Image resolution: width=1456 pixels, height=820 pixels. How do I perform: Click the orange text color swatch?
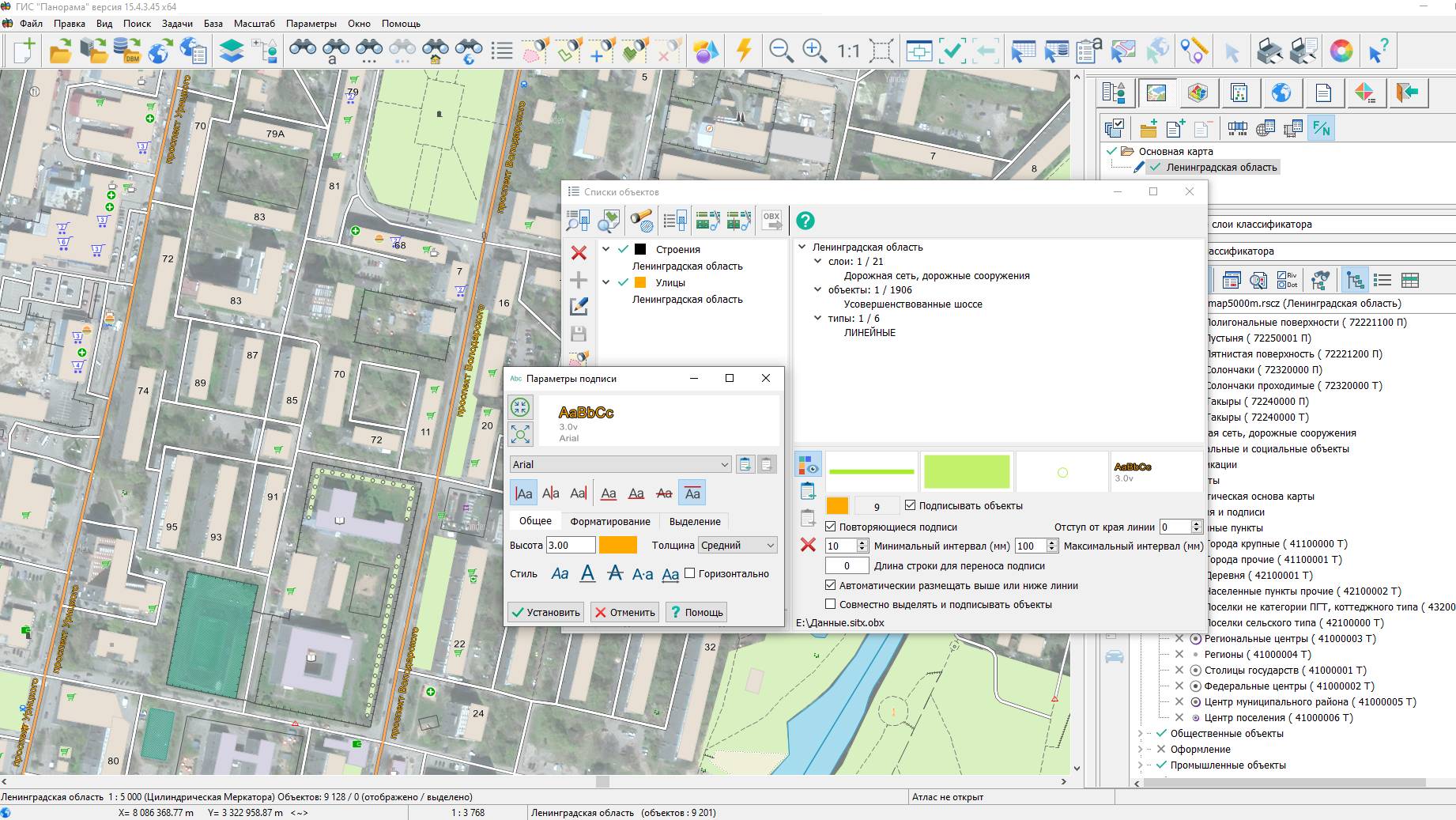point(617,545)
